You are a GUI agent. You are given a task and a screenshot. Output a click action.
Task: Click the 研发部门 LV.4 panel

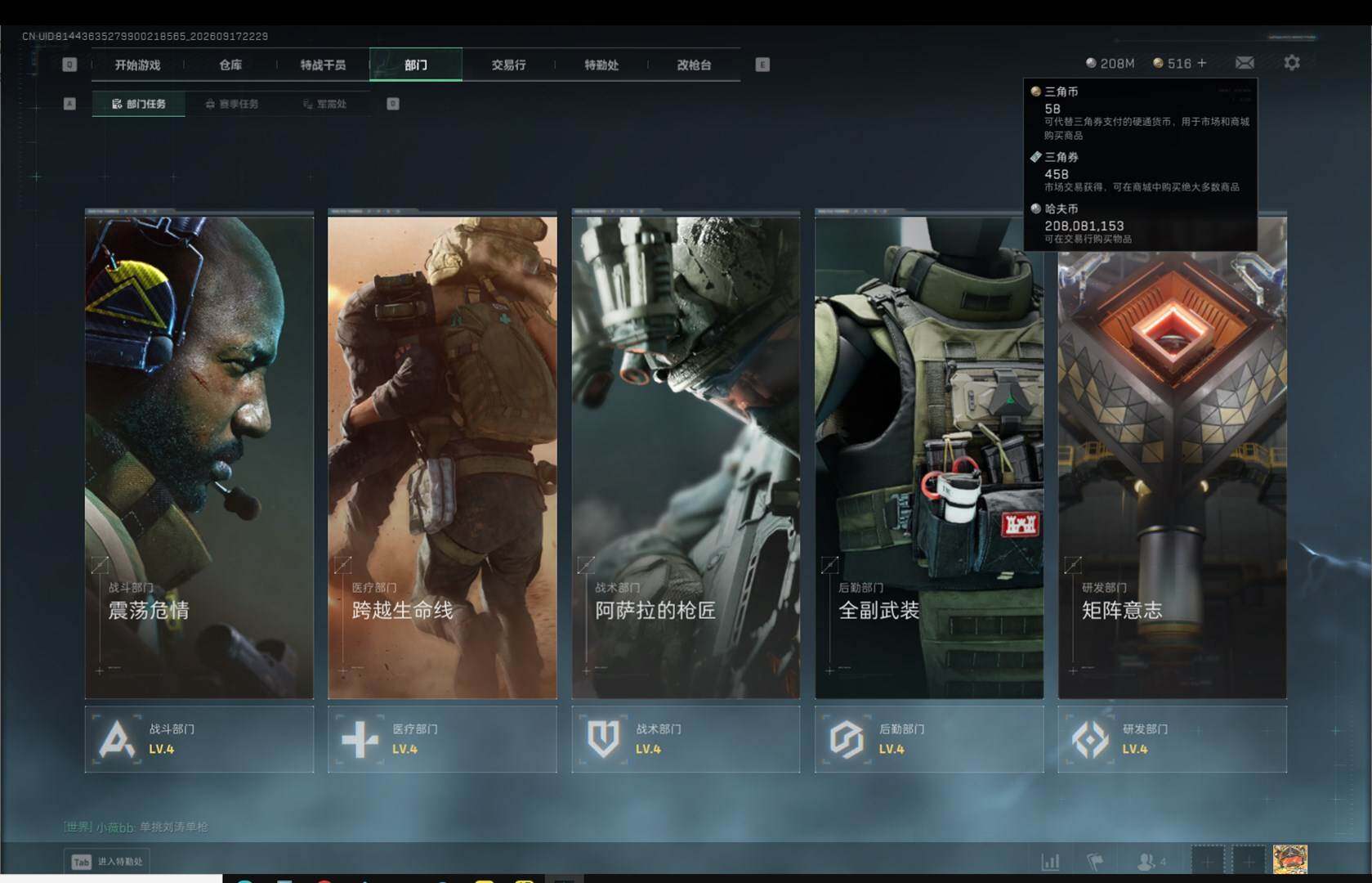(1172, 739)
